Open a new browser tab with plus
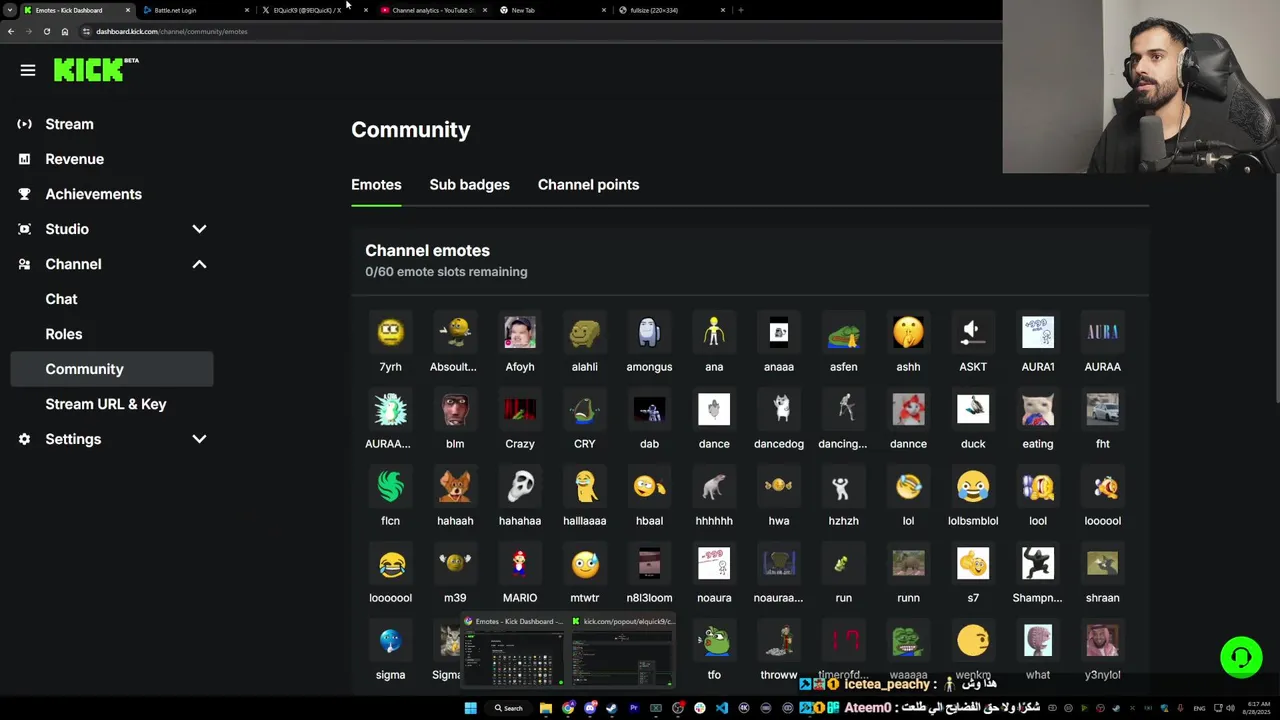This screenshot has width=1280, height=720. [740, 10]
